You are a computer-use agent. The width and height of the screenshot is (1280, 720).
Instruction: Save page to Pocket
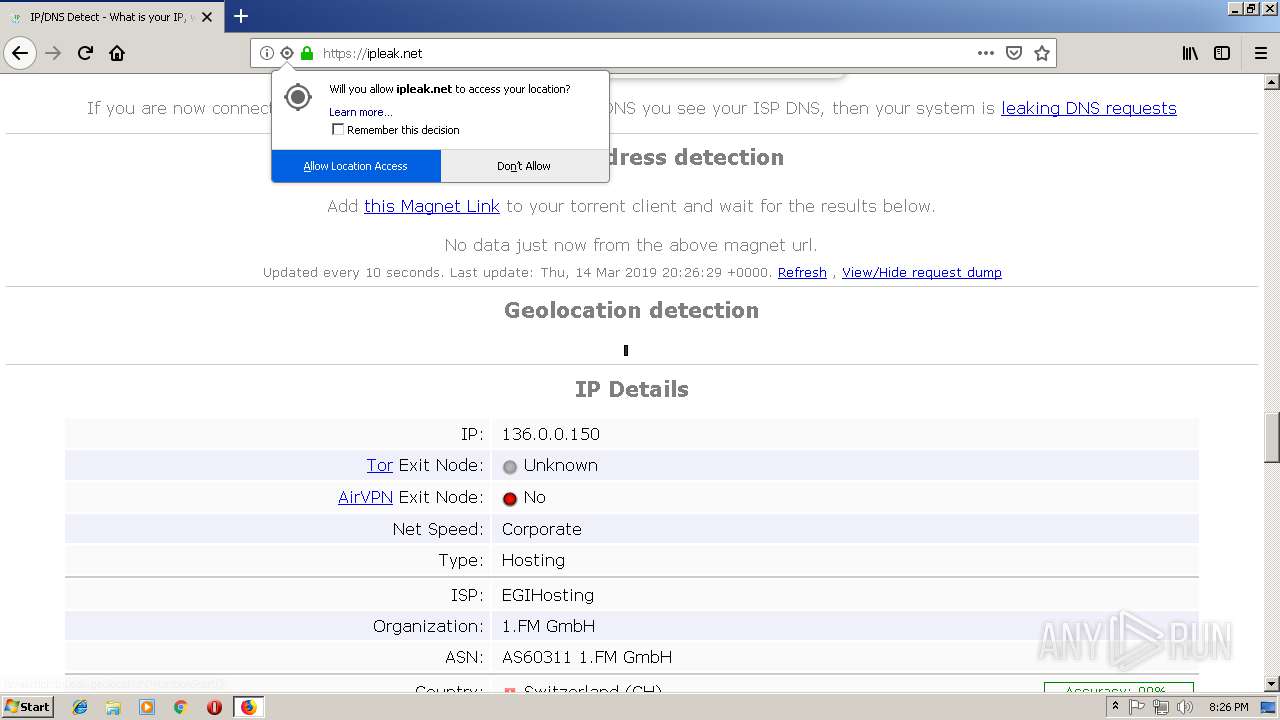pyautogui.click(x=1014, y=53)
